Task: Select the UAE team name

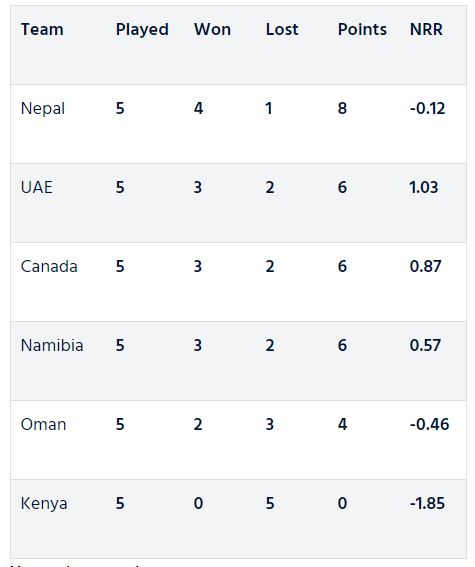Action: 37,187
